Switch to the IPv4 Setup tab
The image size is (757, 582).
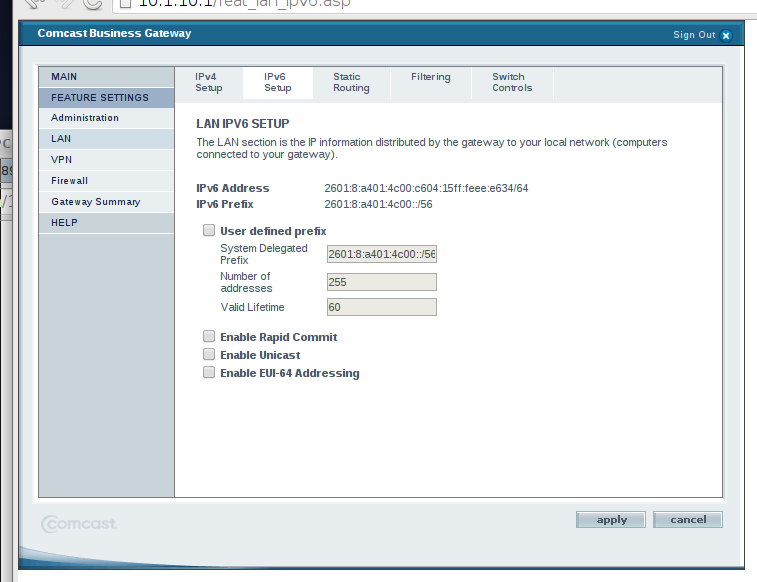[209, 83]
